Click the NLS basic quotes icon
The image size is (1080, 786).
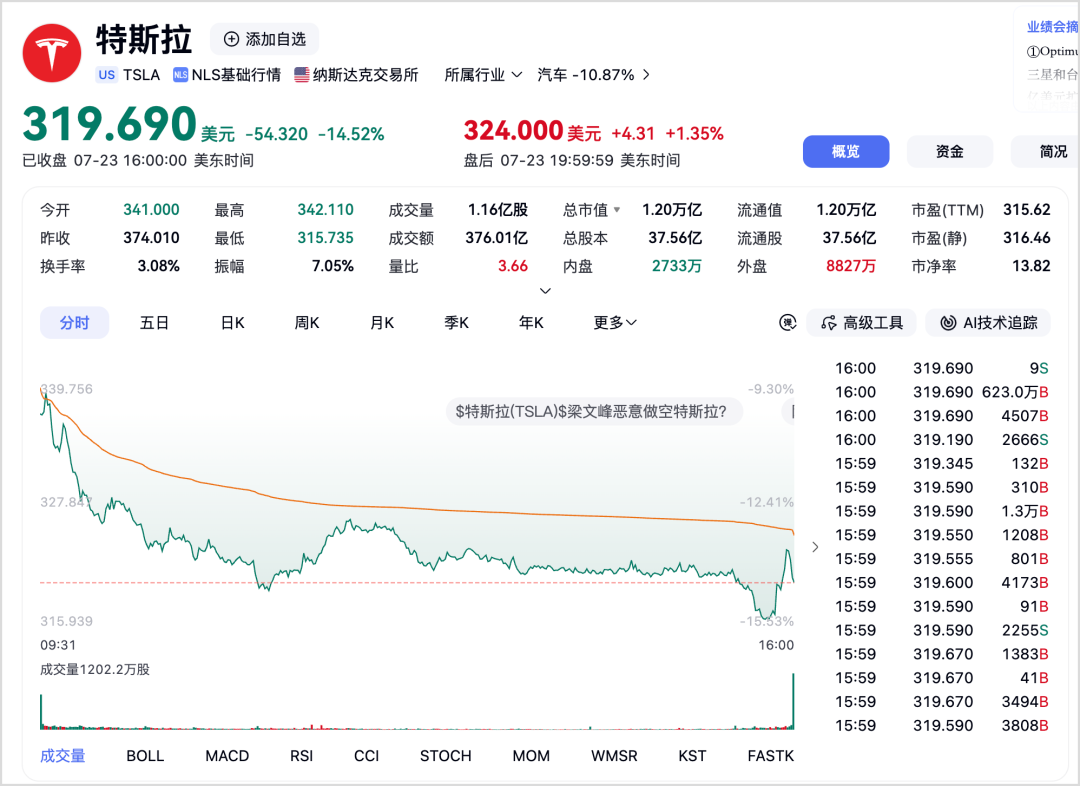pyautogui.click(x=180, y=74)
